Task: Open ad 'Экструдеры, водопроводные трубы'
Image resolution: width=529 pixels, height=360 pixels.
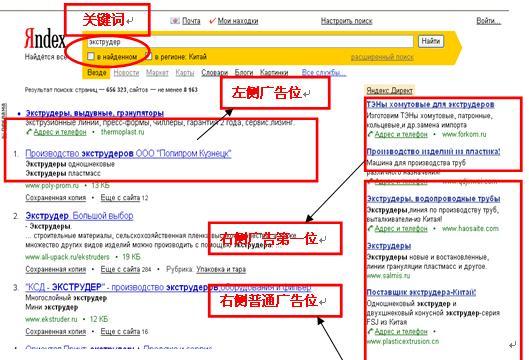Action: tap(434, 199)
